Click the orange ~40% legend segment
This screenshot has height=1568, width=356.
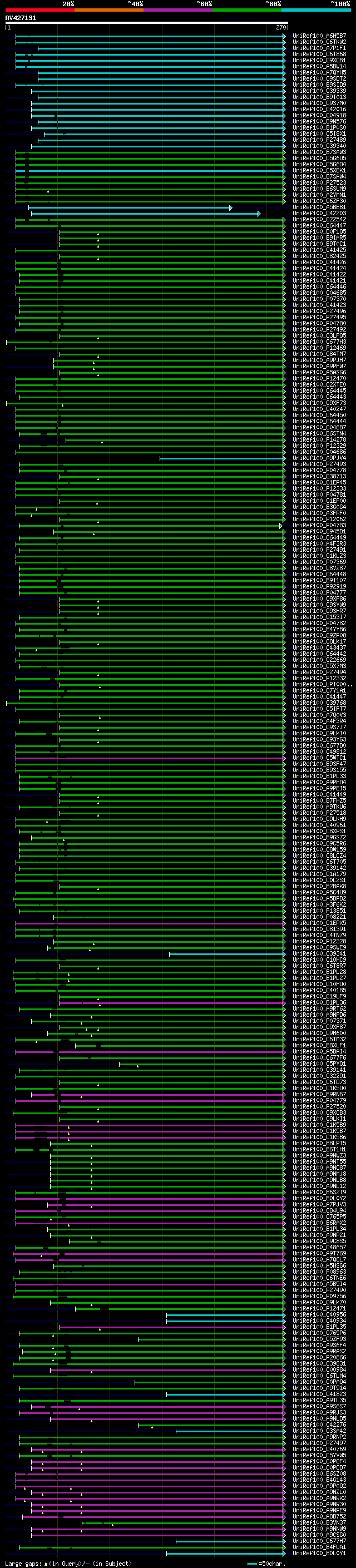(x=108, y=10)
